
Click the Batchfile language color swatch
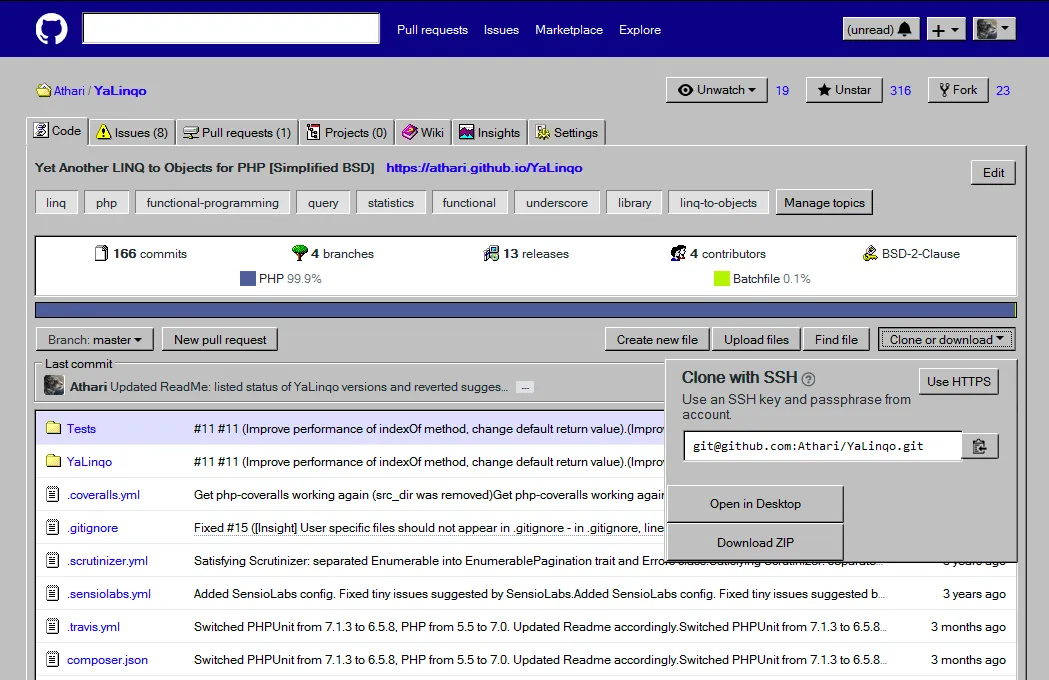(722, 278)
